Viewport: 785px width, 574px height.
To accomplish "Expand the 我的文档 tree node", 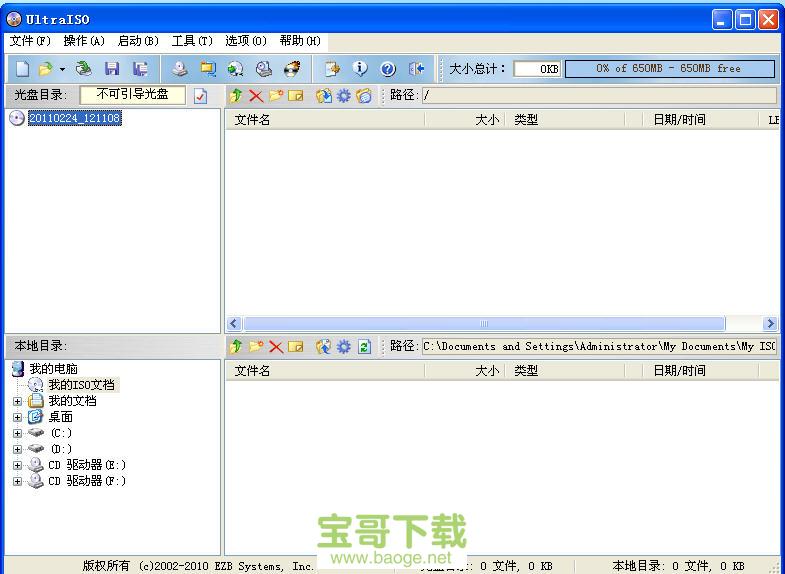I will tap(18, 401).
